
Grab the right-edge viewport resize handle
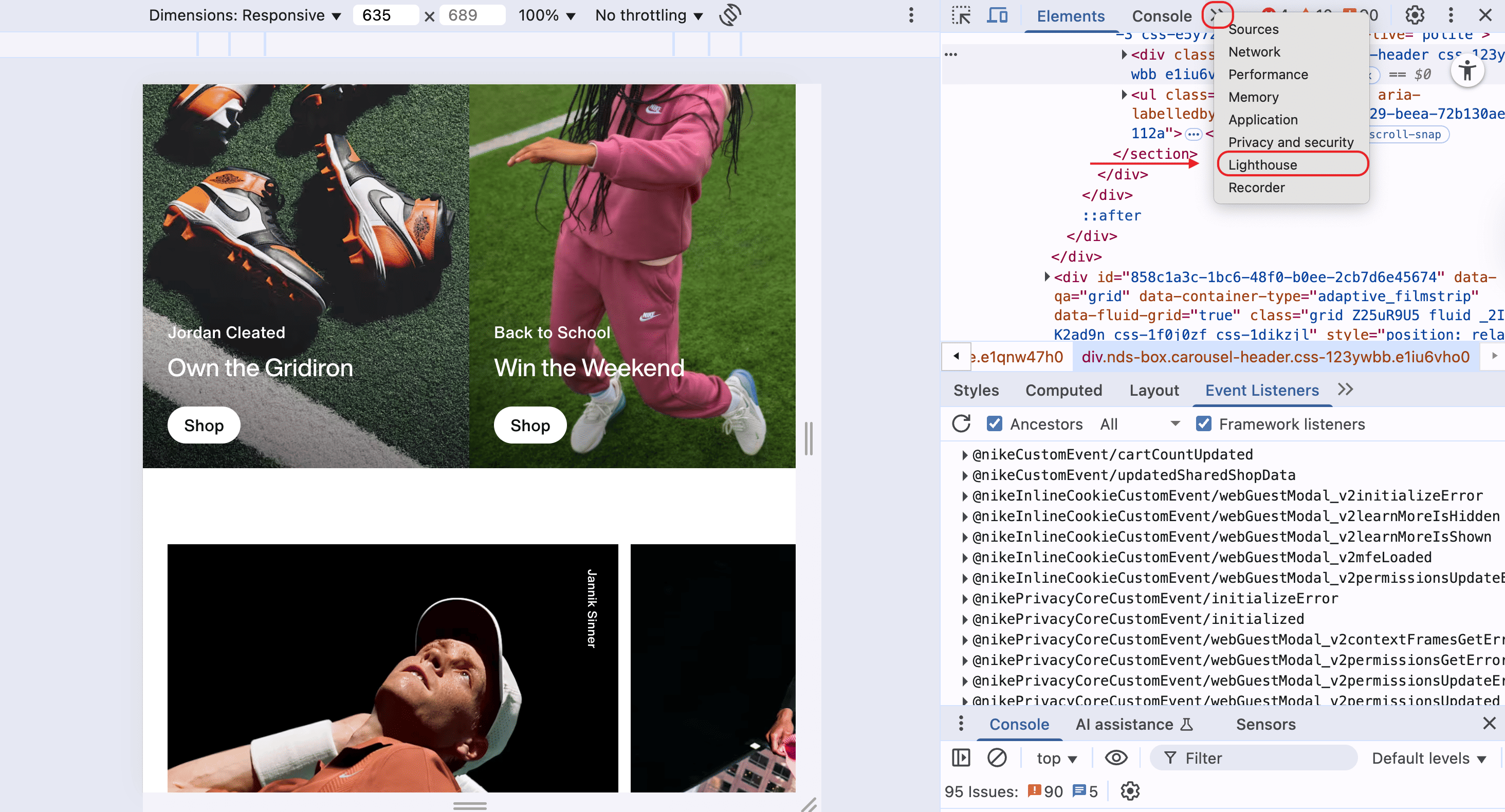coord(809,438)
